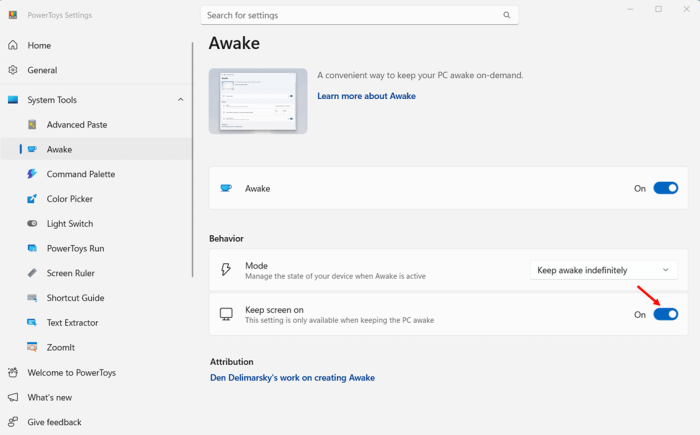Viewport: 700px width, 435px height.
Task: Click the convenient way to keep PC awake description
Action: click(420, 75)
